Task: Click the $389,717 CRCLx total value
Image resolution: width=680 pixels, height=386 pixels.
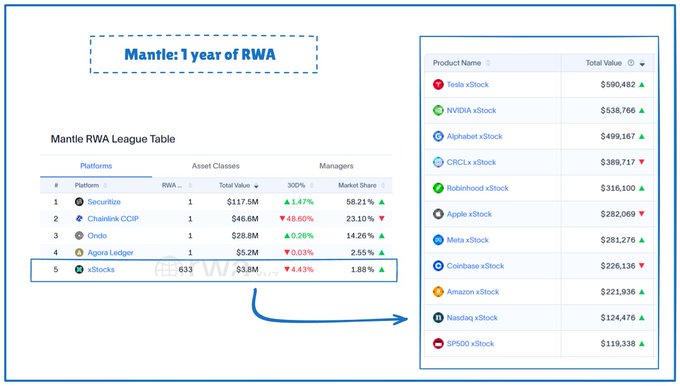Action: pos(618,162)
